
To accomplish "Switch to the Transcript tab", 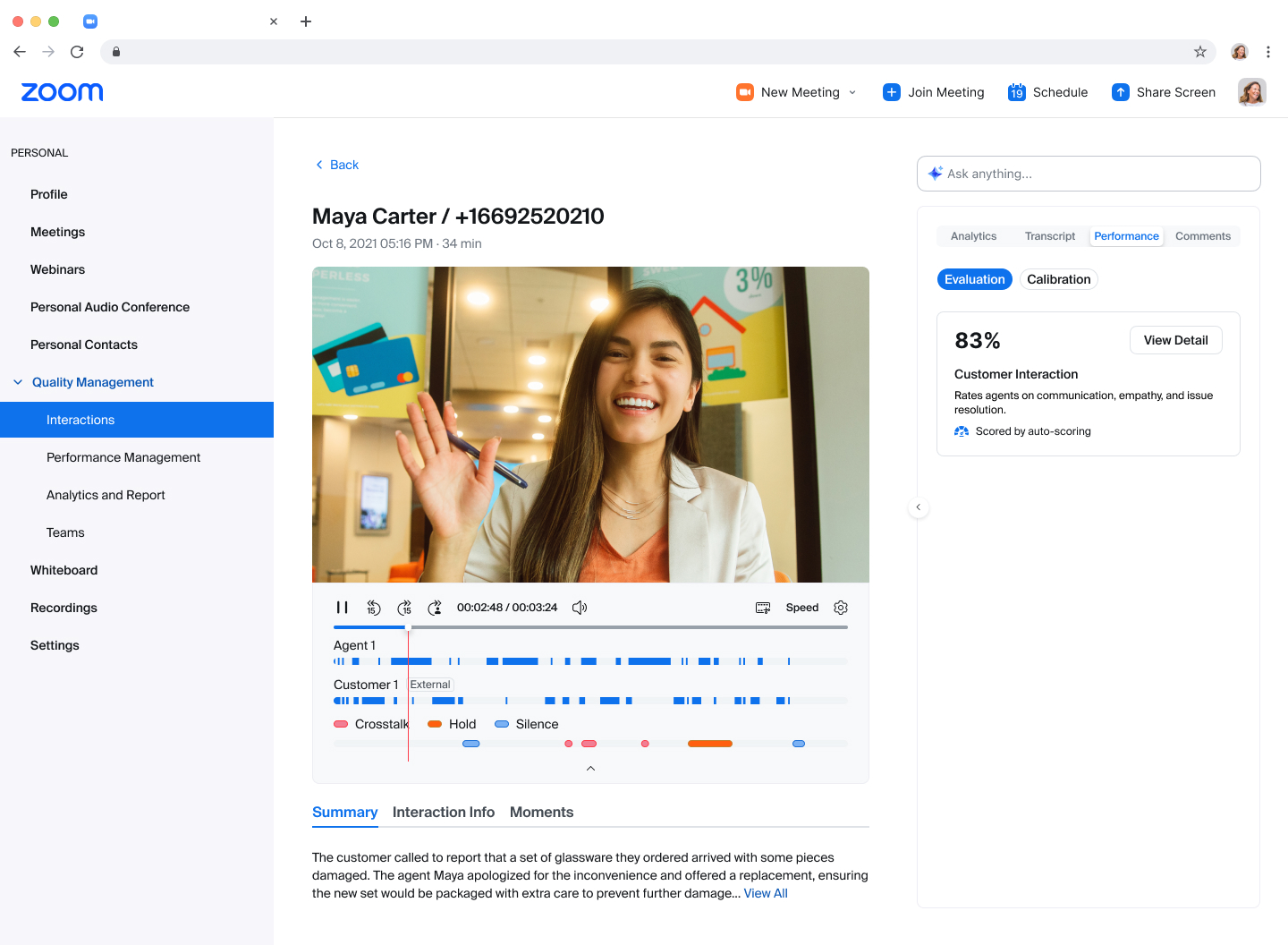I will (x=1049, y=236).
